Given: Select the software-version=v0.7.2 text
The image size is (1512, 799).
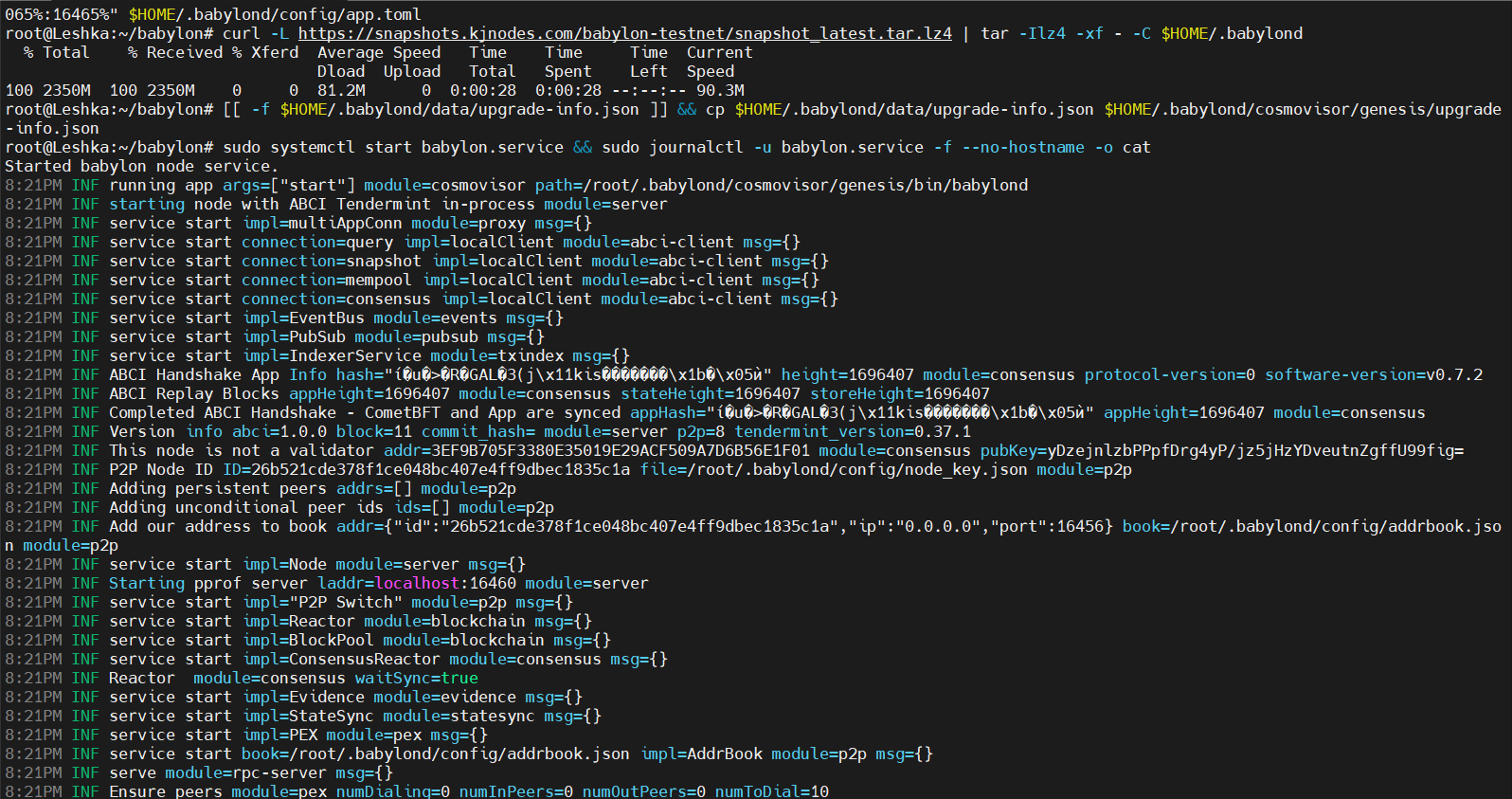Looking at the screenshot, I should 1374,374.
